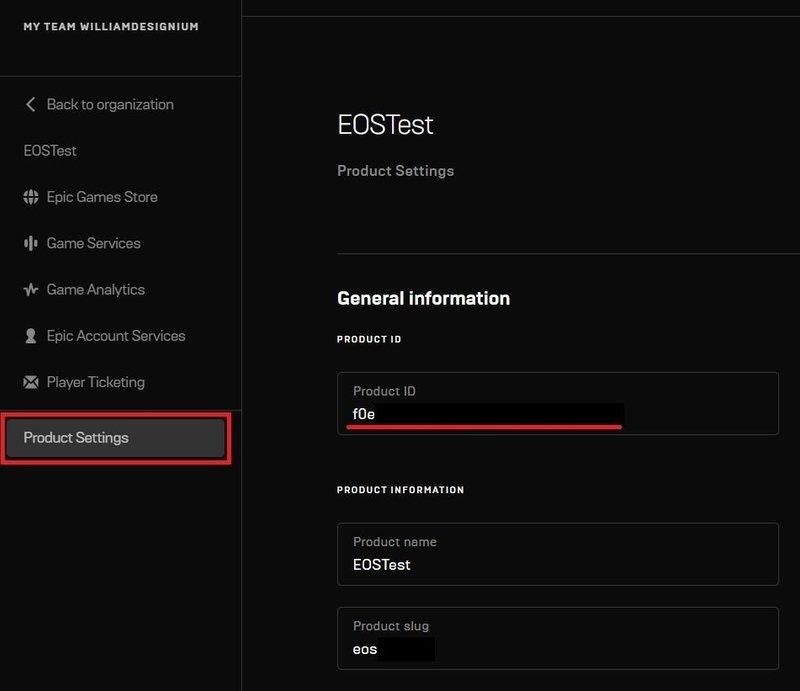Click the Player Ticketing envelope icon
The height and width of the screenshot is (691, 800).
tap(31, 382)
